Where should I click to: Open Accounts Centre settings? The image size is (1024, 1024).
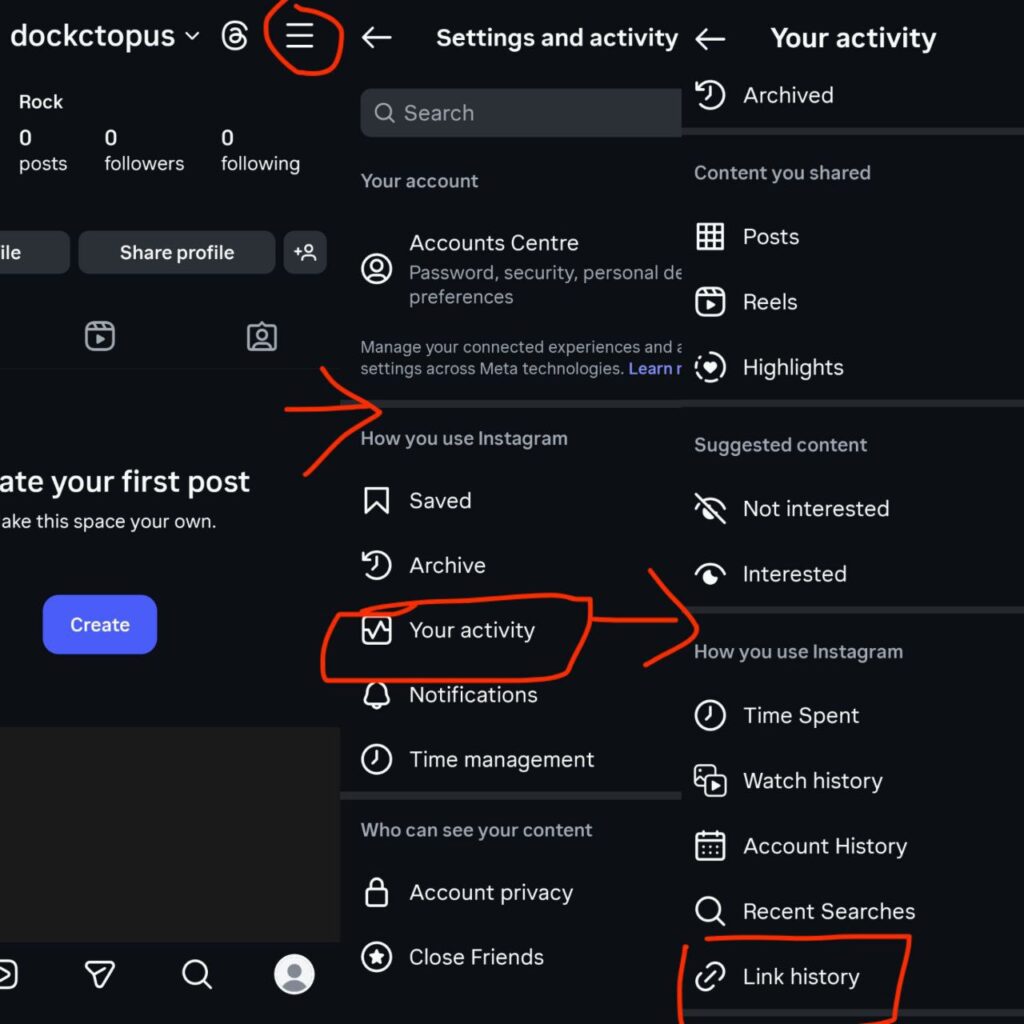(x=494, y=243)
